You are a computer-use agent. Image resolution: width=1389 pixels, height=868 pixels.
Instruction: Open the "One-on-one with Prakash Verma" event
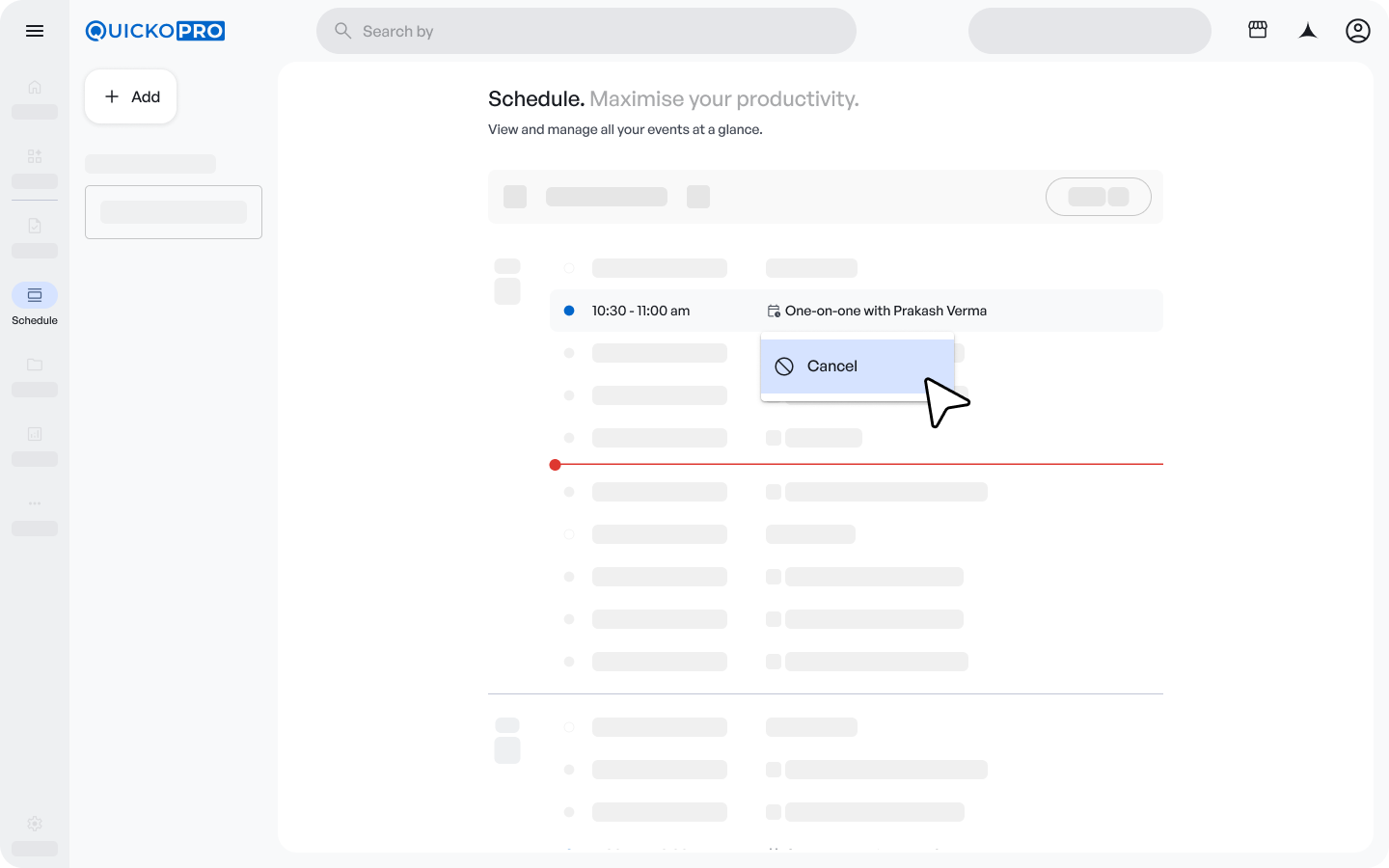pyautogui.click(x=885, y=311)
